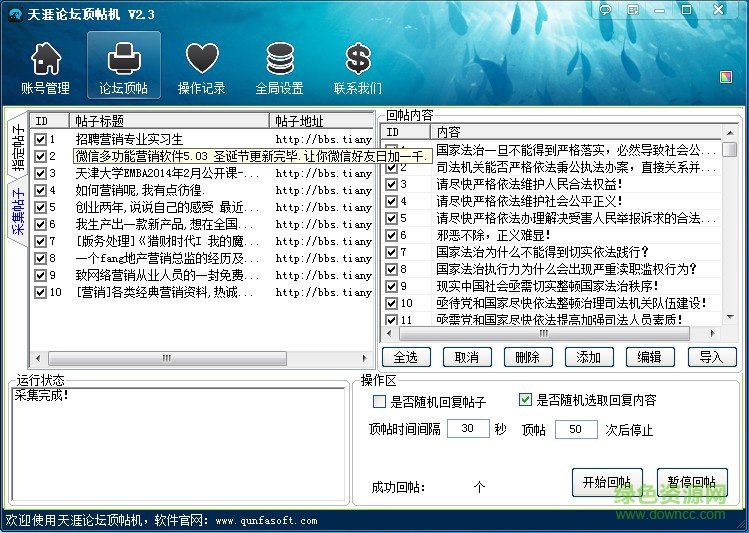Screen dimensions: 749x533
Task: Select reply 国家法治为什么不能得到切实依法践行
Action: pyautogui.click(x=552, y=252)
